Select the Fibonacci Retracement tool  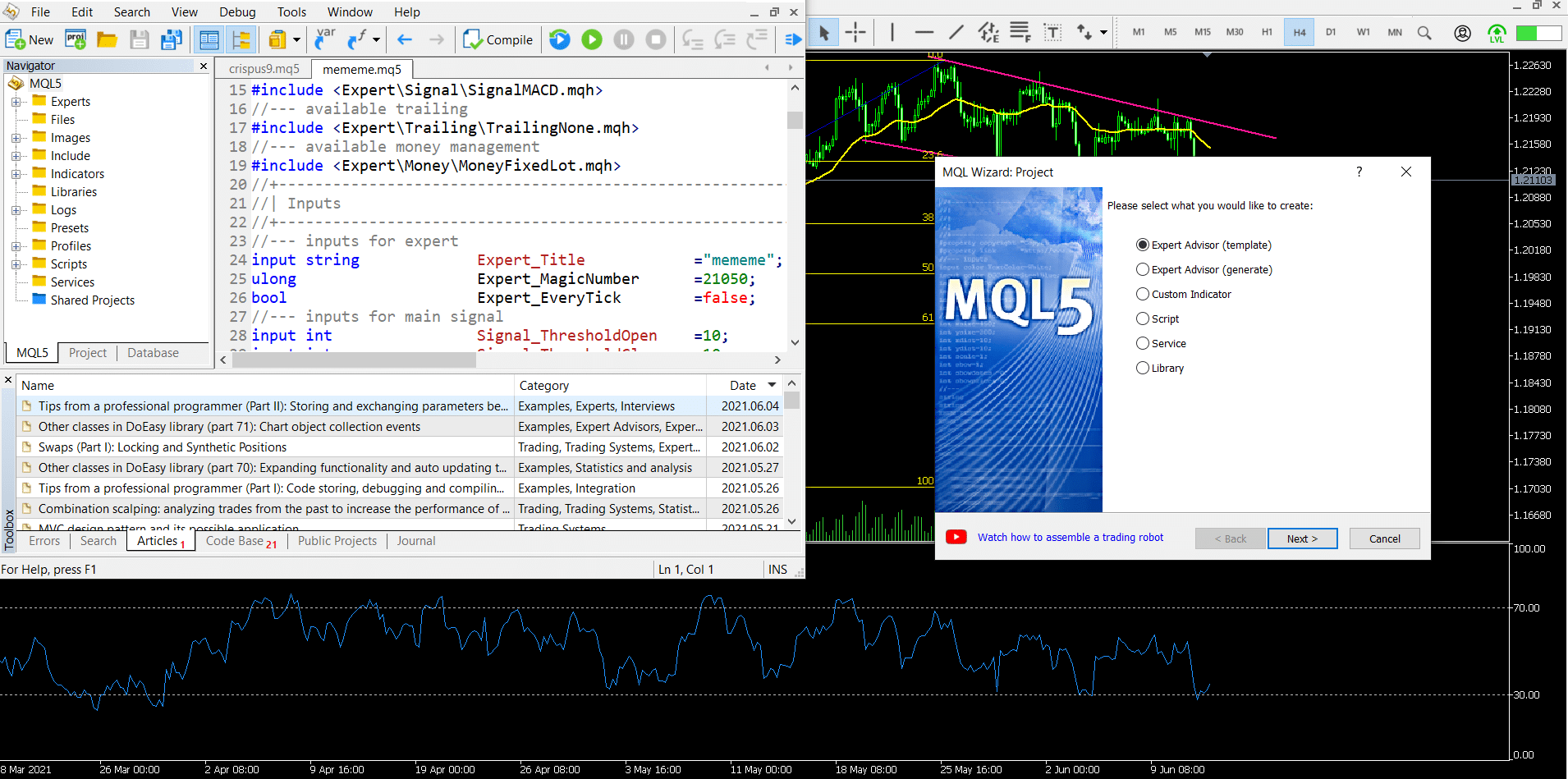[1020, 32]
